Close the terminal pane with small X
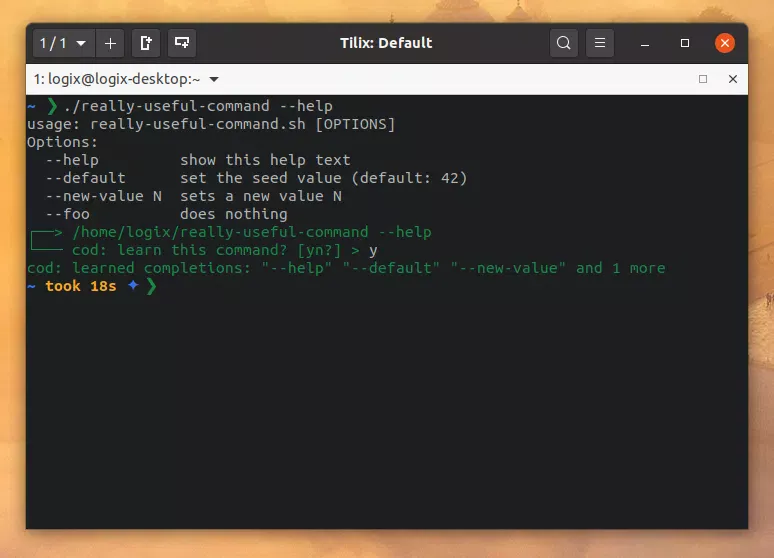The height and width of the screenshot is (558, 774). coord(733,79)
